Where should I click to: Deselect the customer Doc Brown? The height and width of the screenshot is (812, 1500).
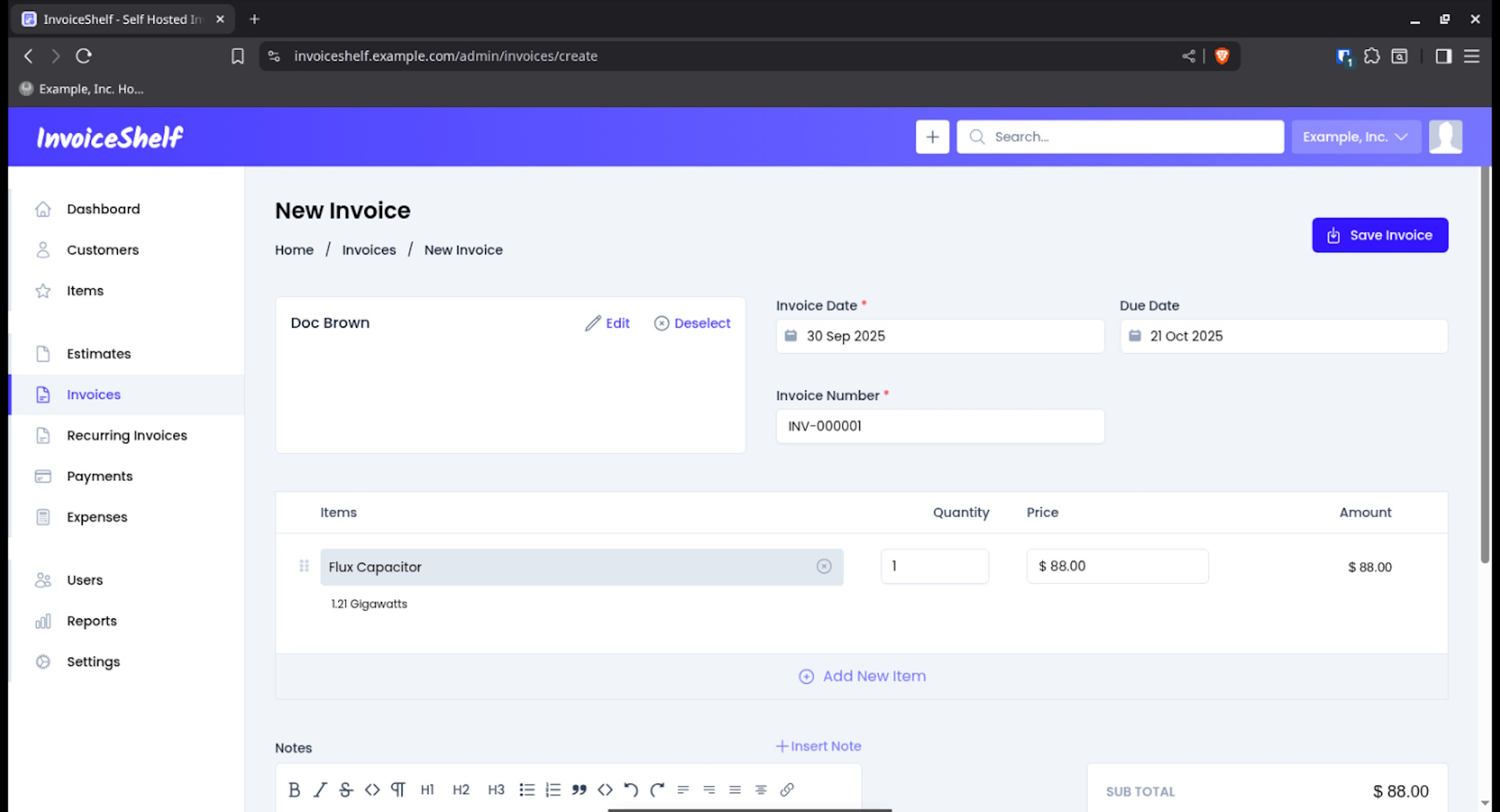coord(692,323)
